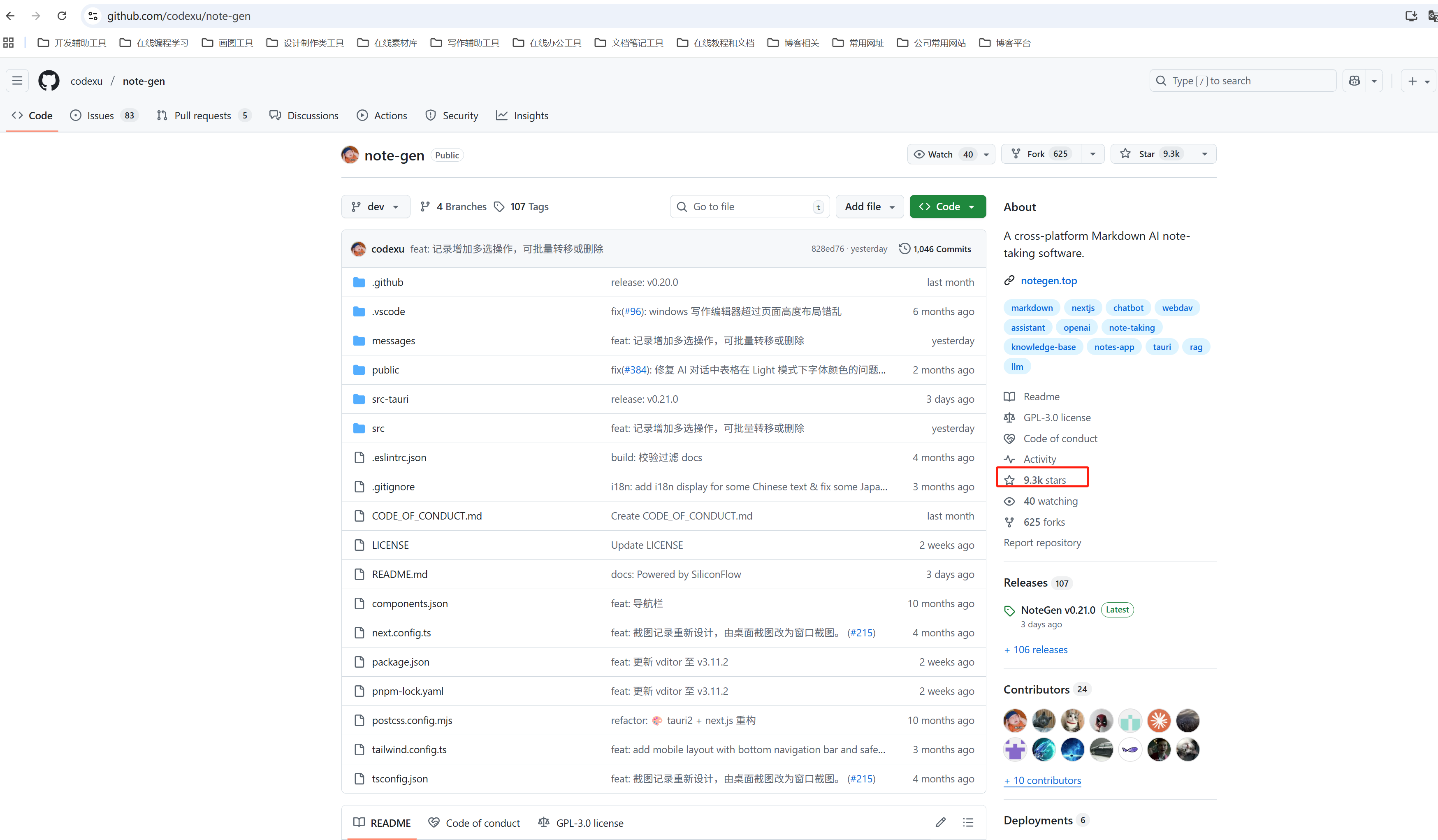Viewport: 1438px width, 840px height.
Task: Open the README outline list icon
Action: click(968, 822)
